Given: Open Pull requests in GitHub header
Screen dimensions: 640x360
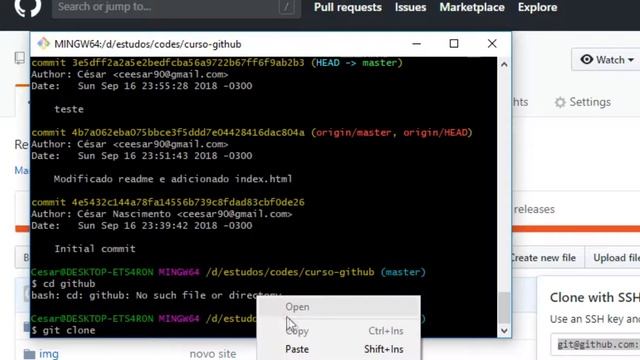Looking at the screenshot, I should tap(348, 7).
